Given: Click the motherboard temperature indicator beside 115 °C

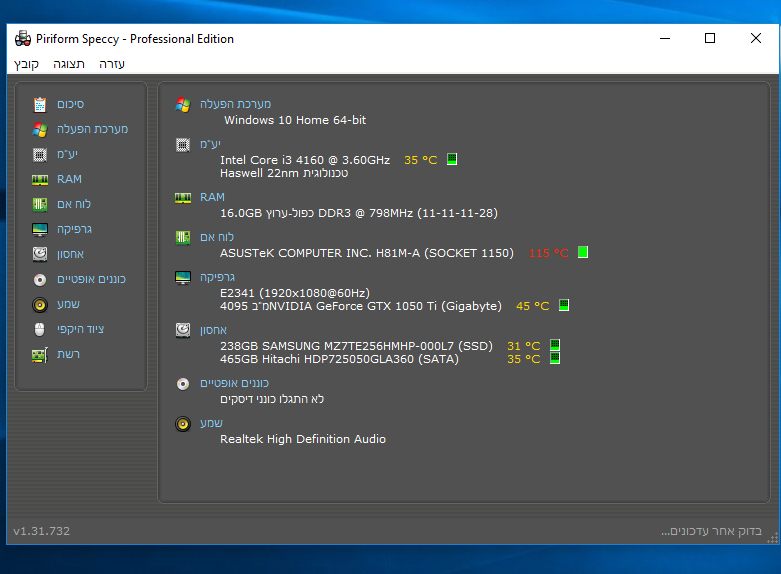Looking at the screenshot, I should tap(583, 252).
